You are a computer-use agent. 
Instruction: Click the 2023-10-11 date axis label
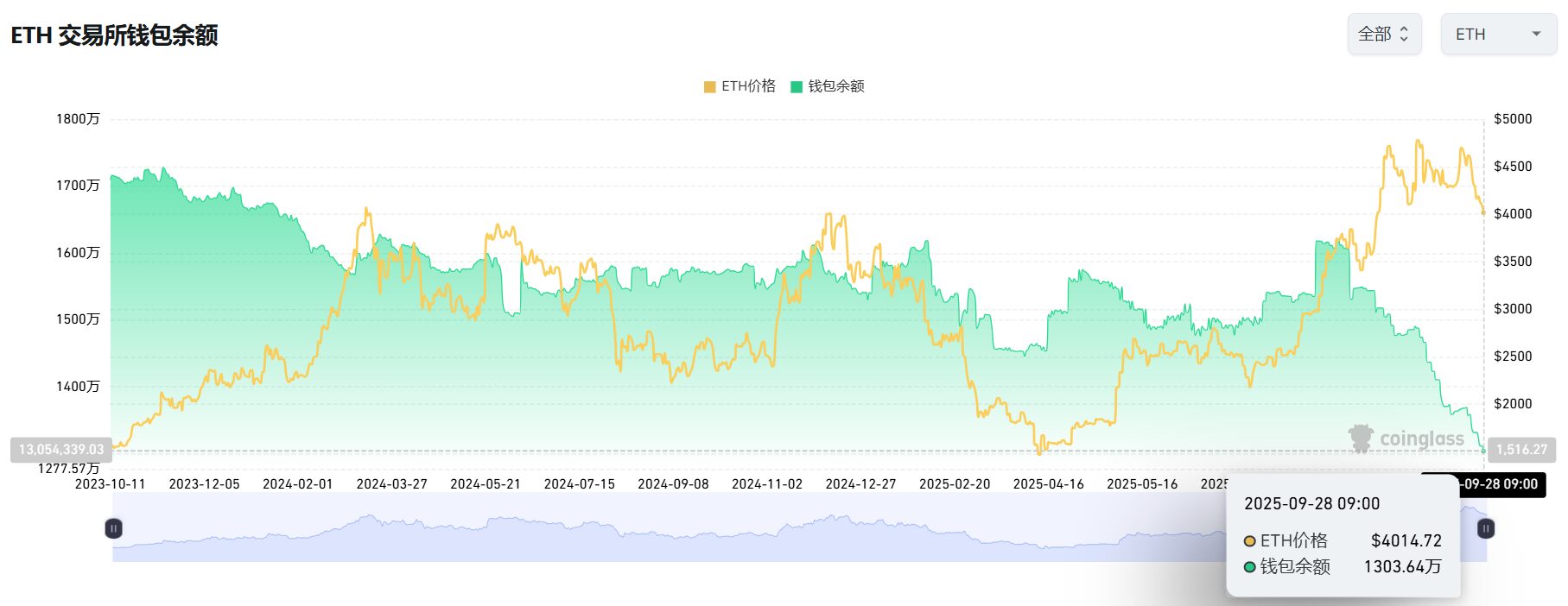[x=110, y=484]
